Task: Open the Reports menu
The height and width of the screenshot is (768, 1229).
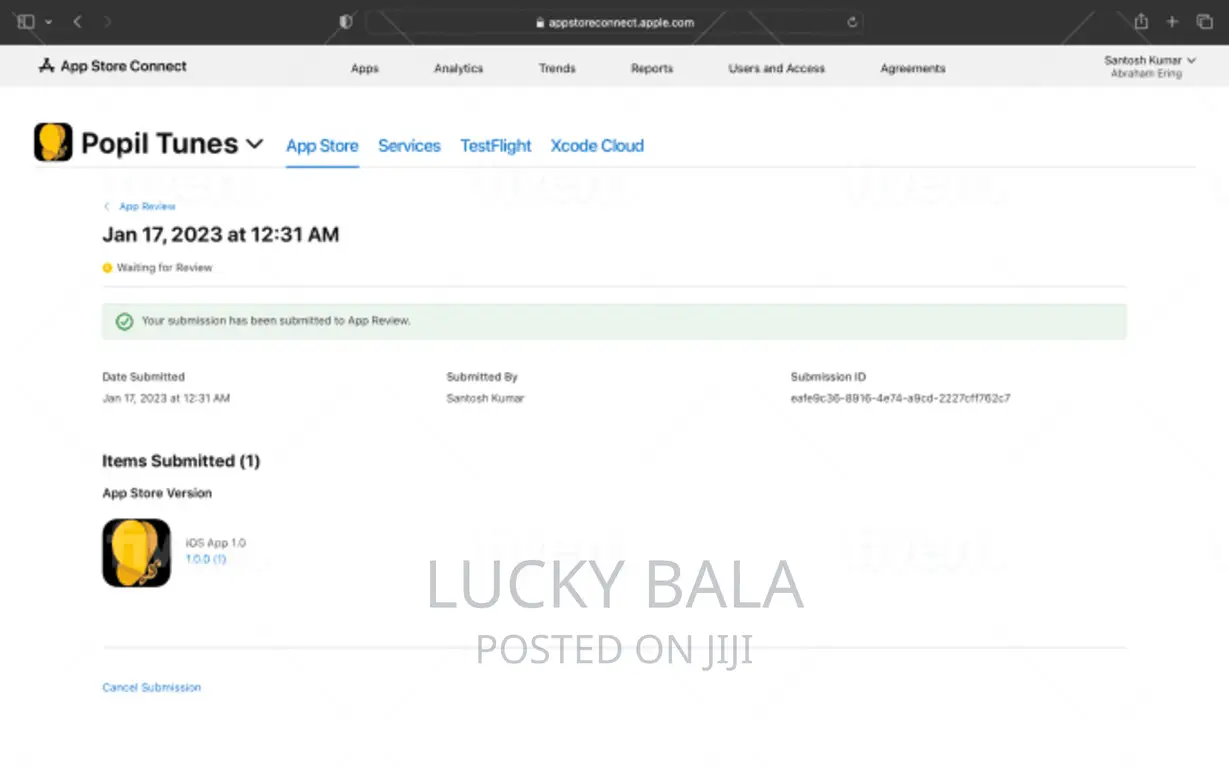Action: pos(652,69)
